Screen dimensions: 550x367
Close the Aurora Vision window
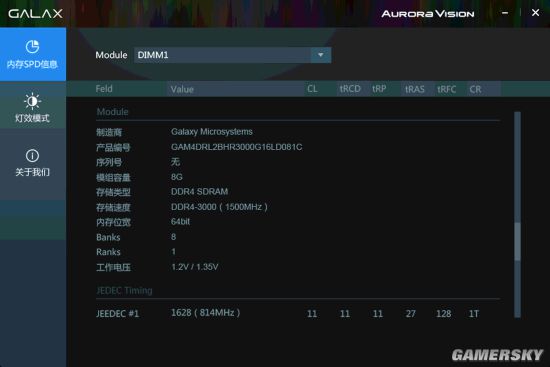(535, 13)
